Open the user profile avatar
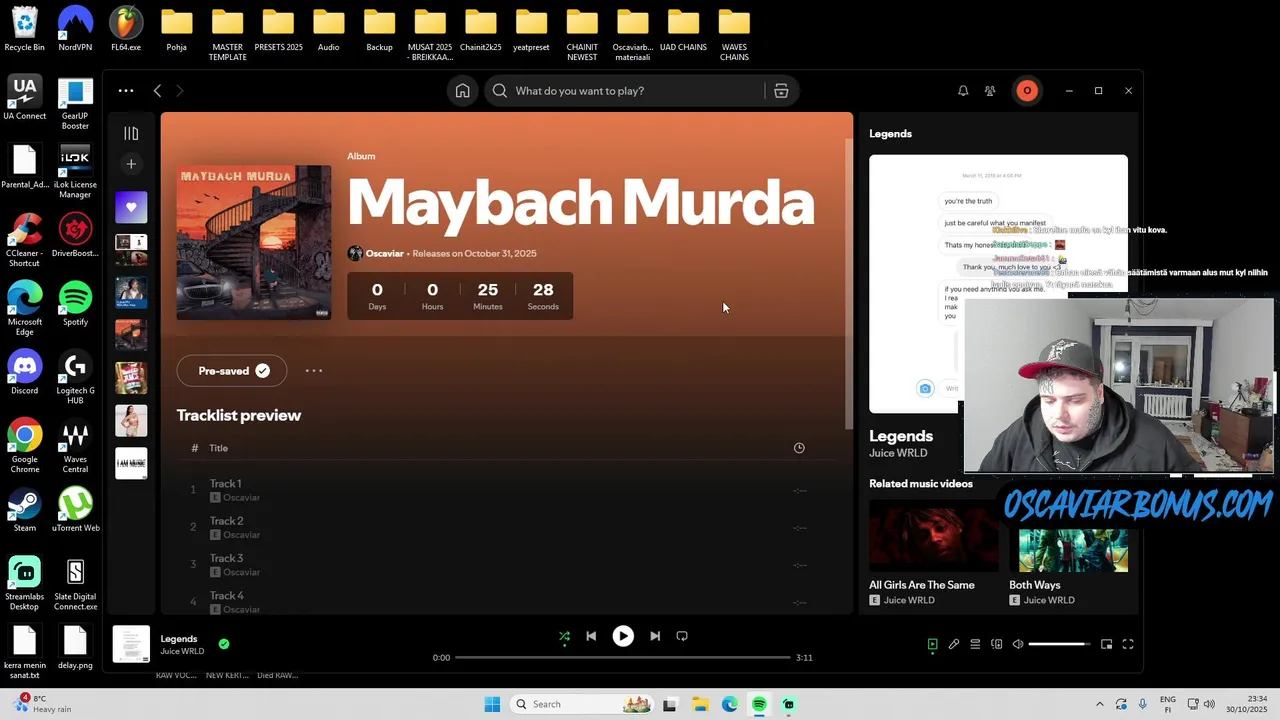 tap(1027, 91)
